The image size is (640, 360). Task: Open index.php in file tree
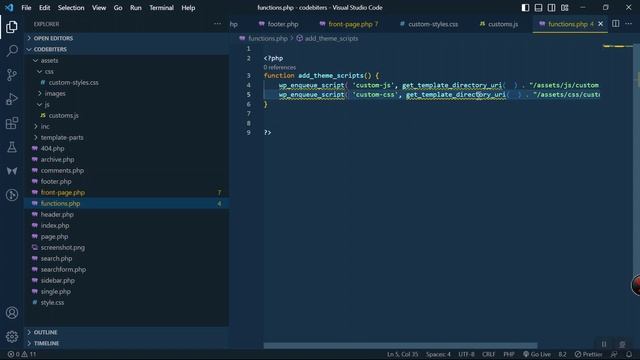[x=127, y=225]
